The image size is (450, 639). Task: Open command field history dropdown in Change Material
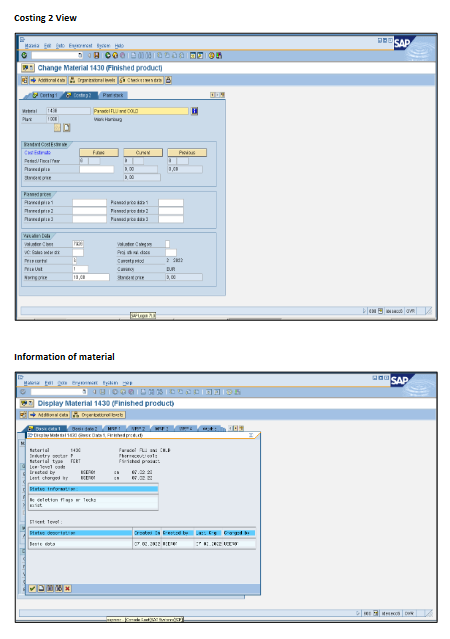click(x=80, y=55)
